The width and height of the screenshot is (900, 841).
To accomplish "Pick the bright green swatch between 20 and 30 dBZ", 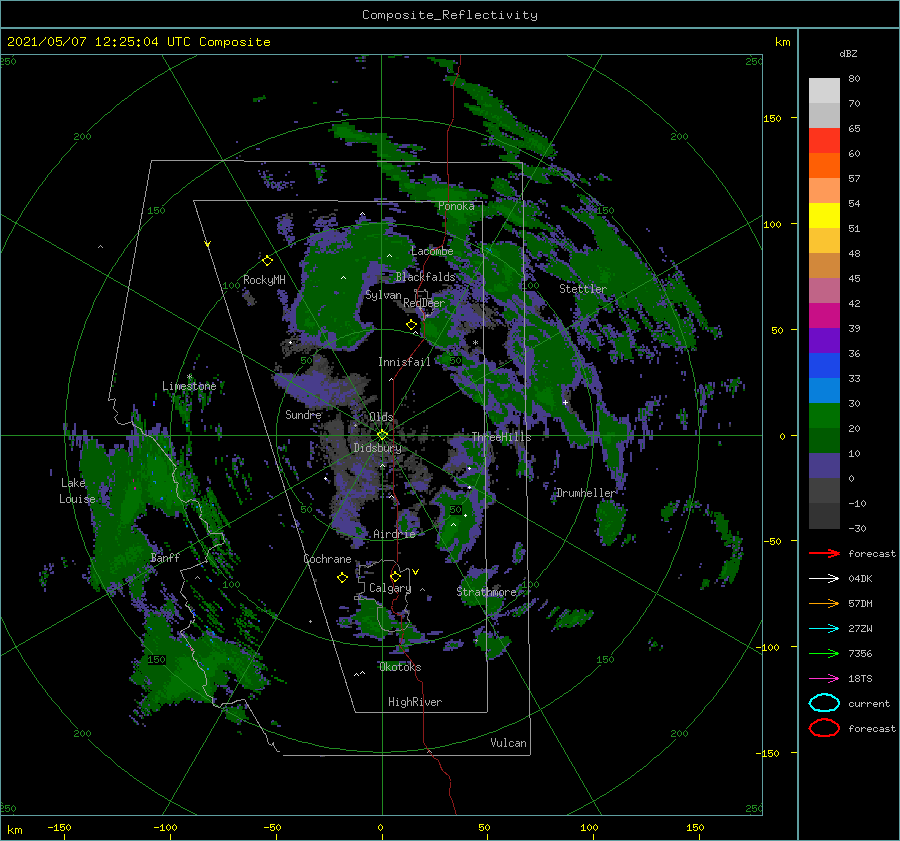I will 824,416.
